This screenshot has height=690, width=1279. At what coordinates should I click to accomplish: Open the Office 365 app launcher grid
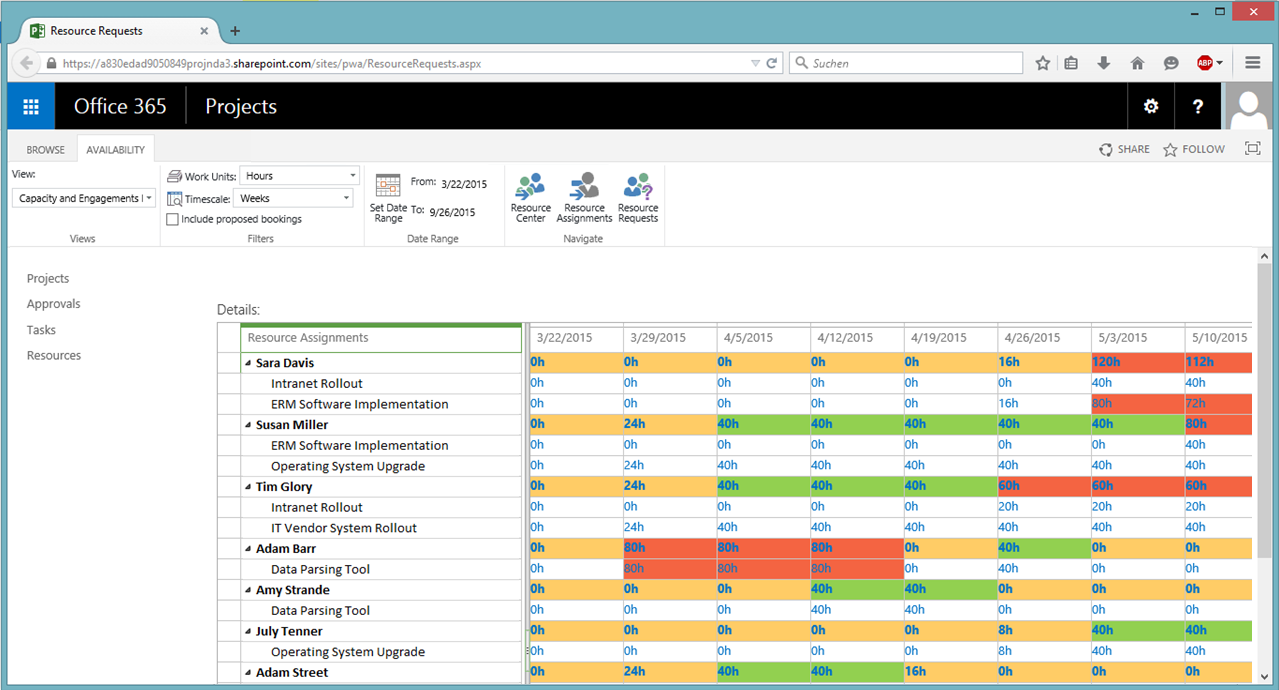click(x=31, y=107)
